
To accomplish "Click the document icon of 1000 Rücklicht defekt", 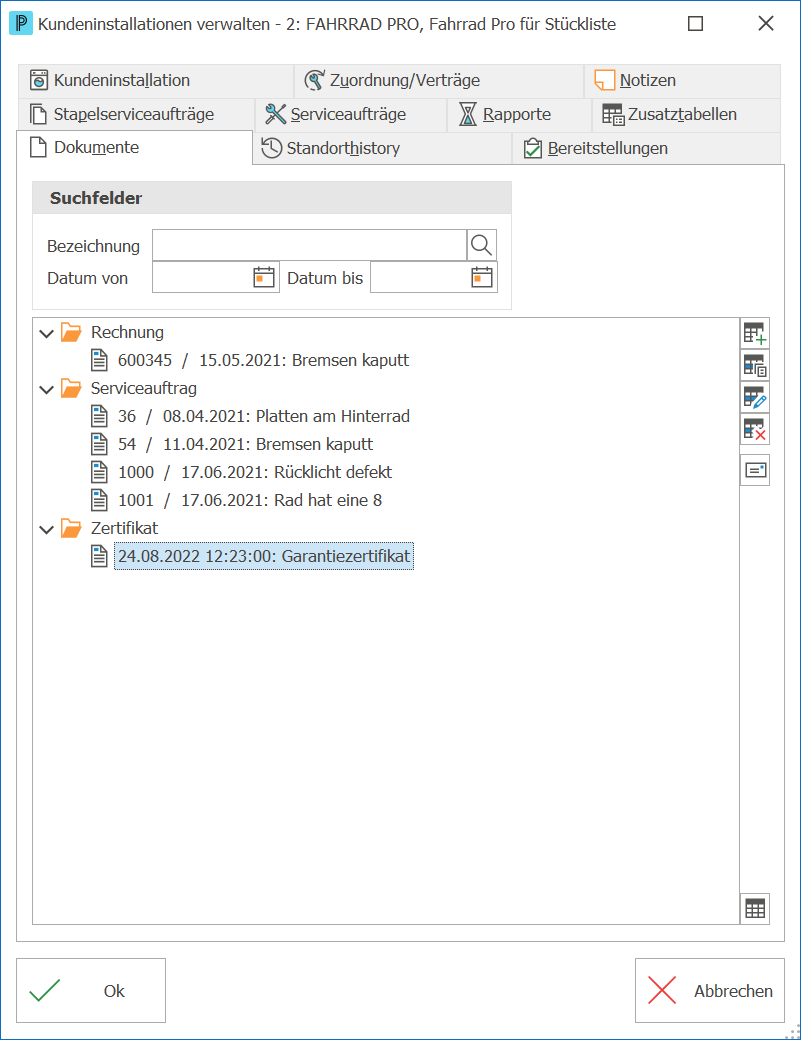I will tap(99, 472).
